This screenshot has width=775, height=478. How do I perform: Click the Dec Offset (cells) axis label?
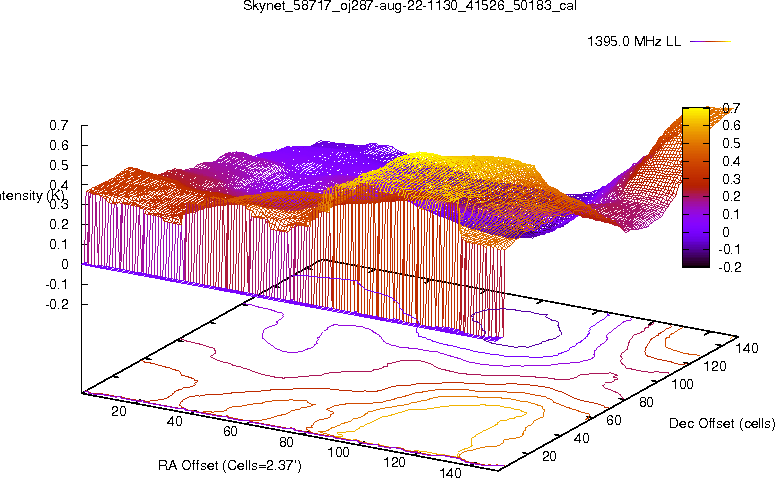[722, 423]
